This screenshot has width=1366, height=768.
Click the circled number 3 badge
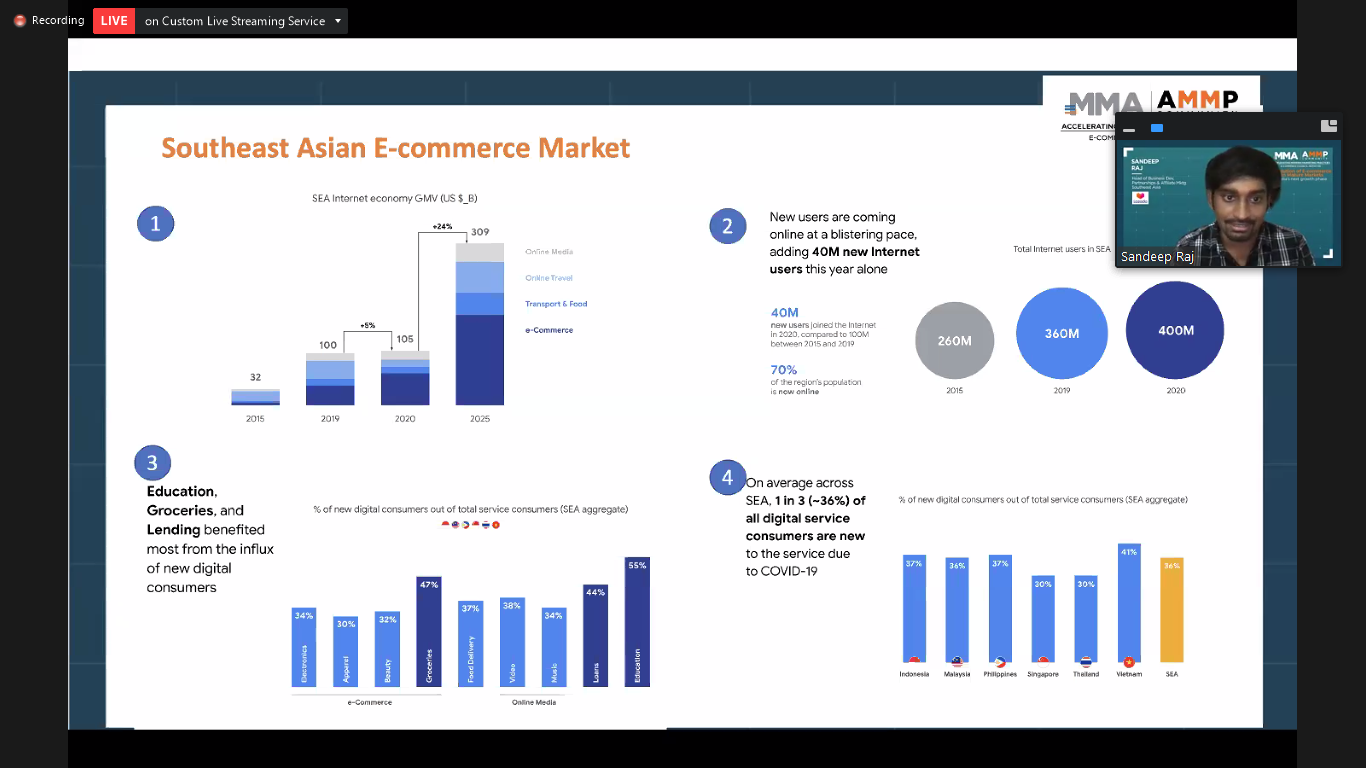(x=152, y=462)
